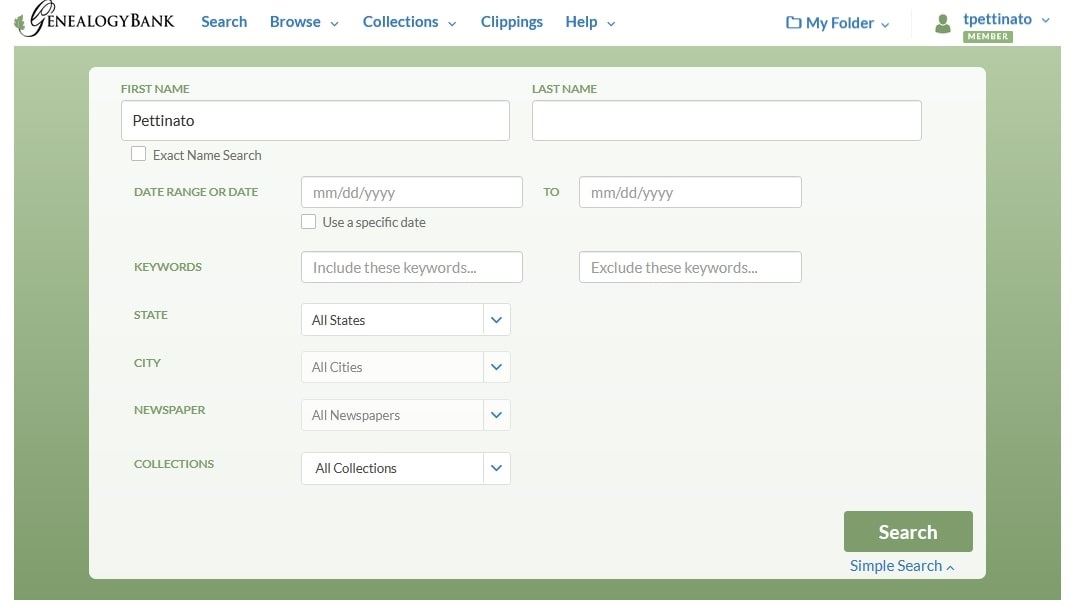Check Use a specific date
The width and height of the screenshot is (1075, 610).
(x=309, y=221)
